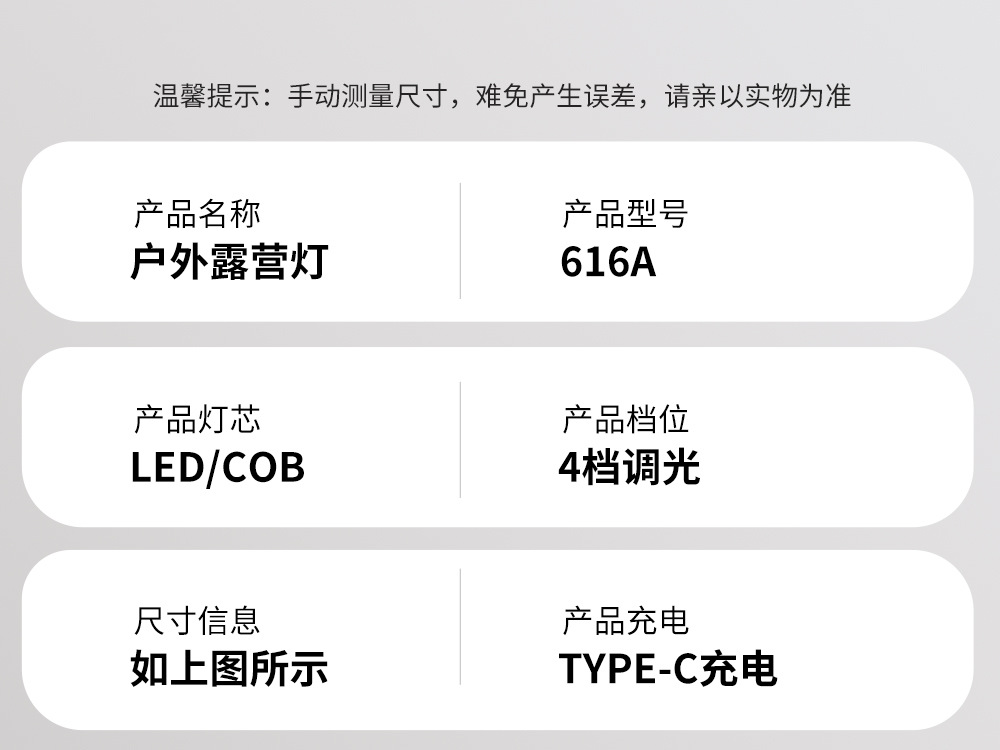Click the 'COB' part of light core value
The image size is (1000, 750).
coord(262,468)
